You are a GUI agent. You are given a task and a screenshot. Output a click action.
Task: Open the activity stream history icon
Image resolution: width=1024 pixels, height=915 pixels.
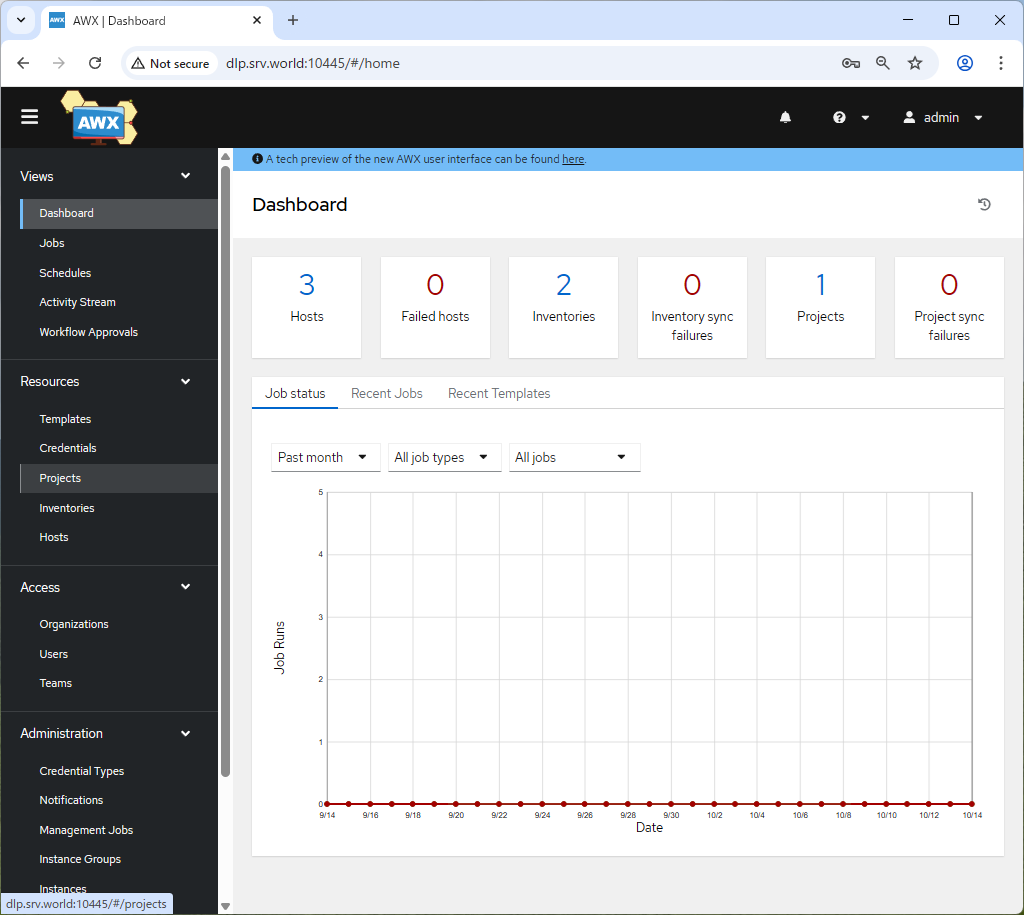[984, 205]
